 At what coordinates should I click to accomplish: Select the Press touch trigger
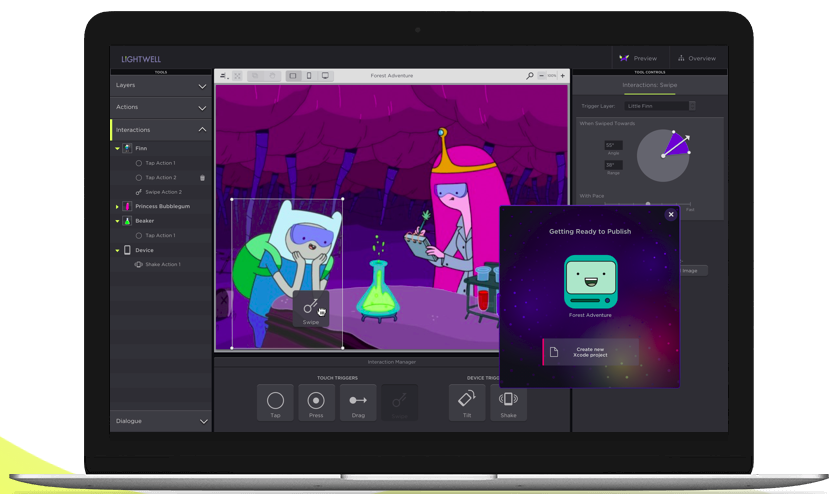pos(316,402)
